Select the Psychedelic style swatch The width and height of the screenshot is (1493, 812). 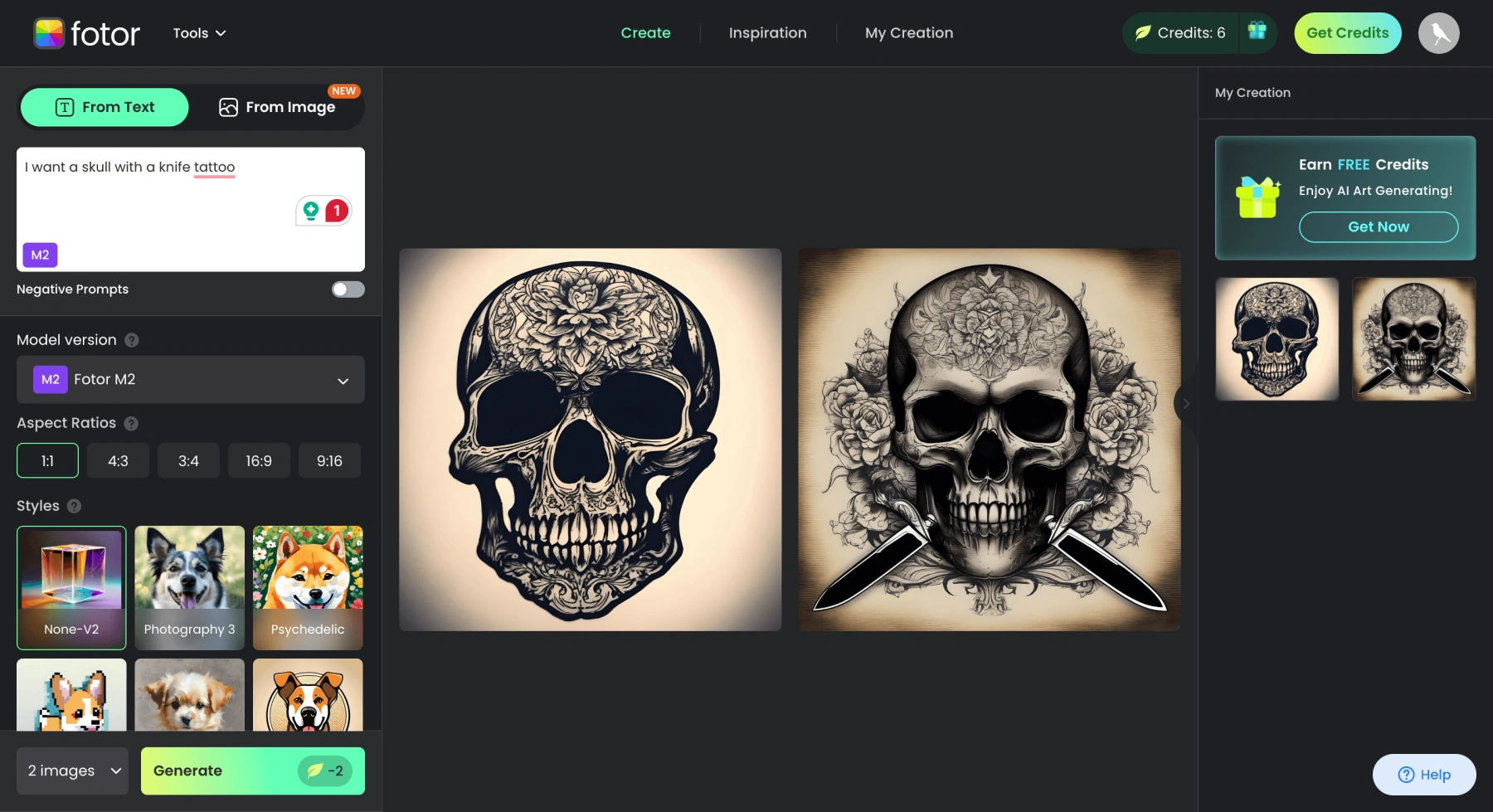click(307, 587)
